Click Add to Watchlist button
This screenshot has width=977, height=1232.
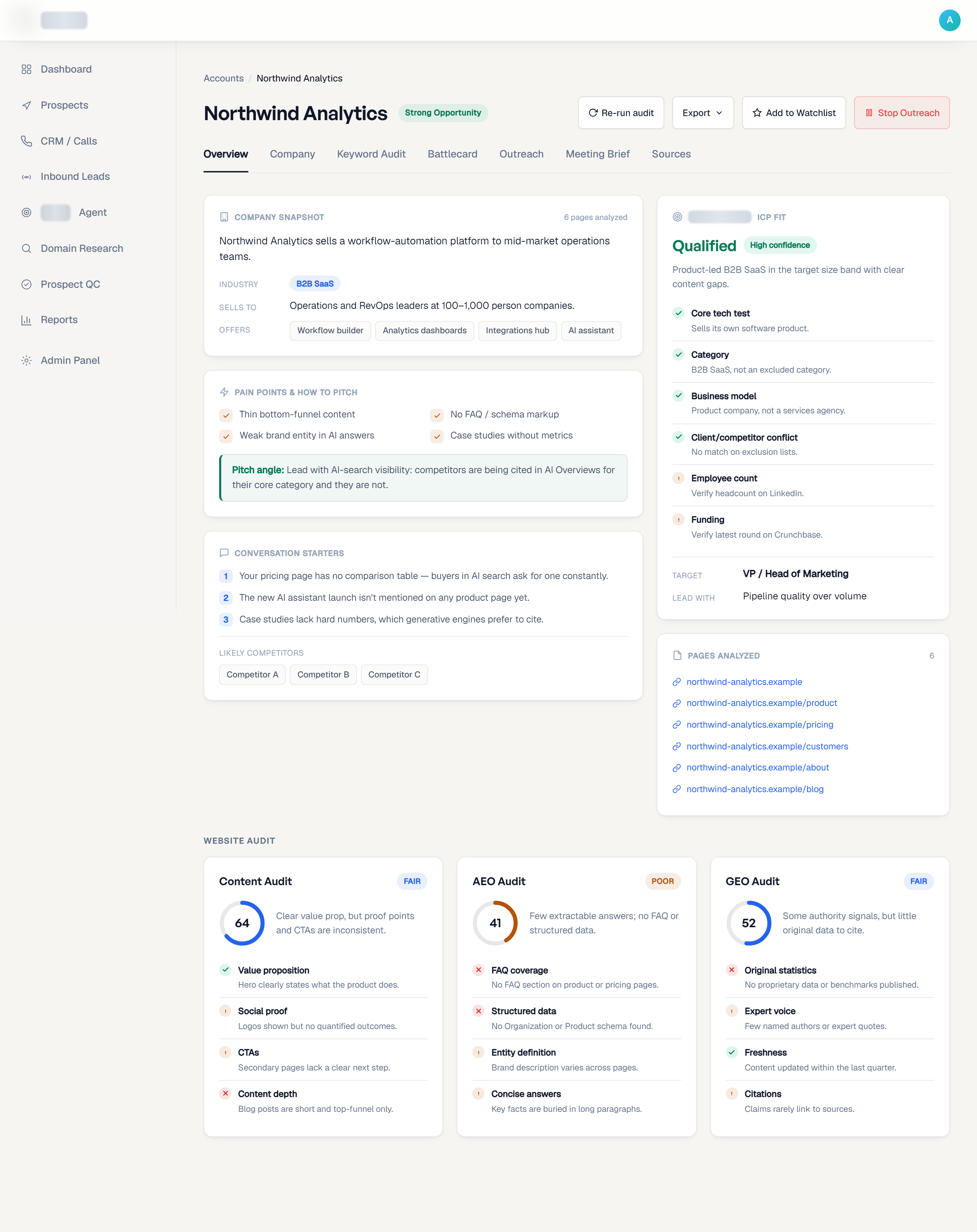tap(794, 113)
